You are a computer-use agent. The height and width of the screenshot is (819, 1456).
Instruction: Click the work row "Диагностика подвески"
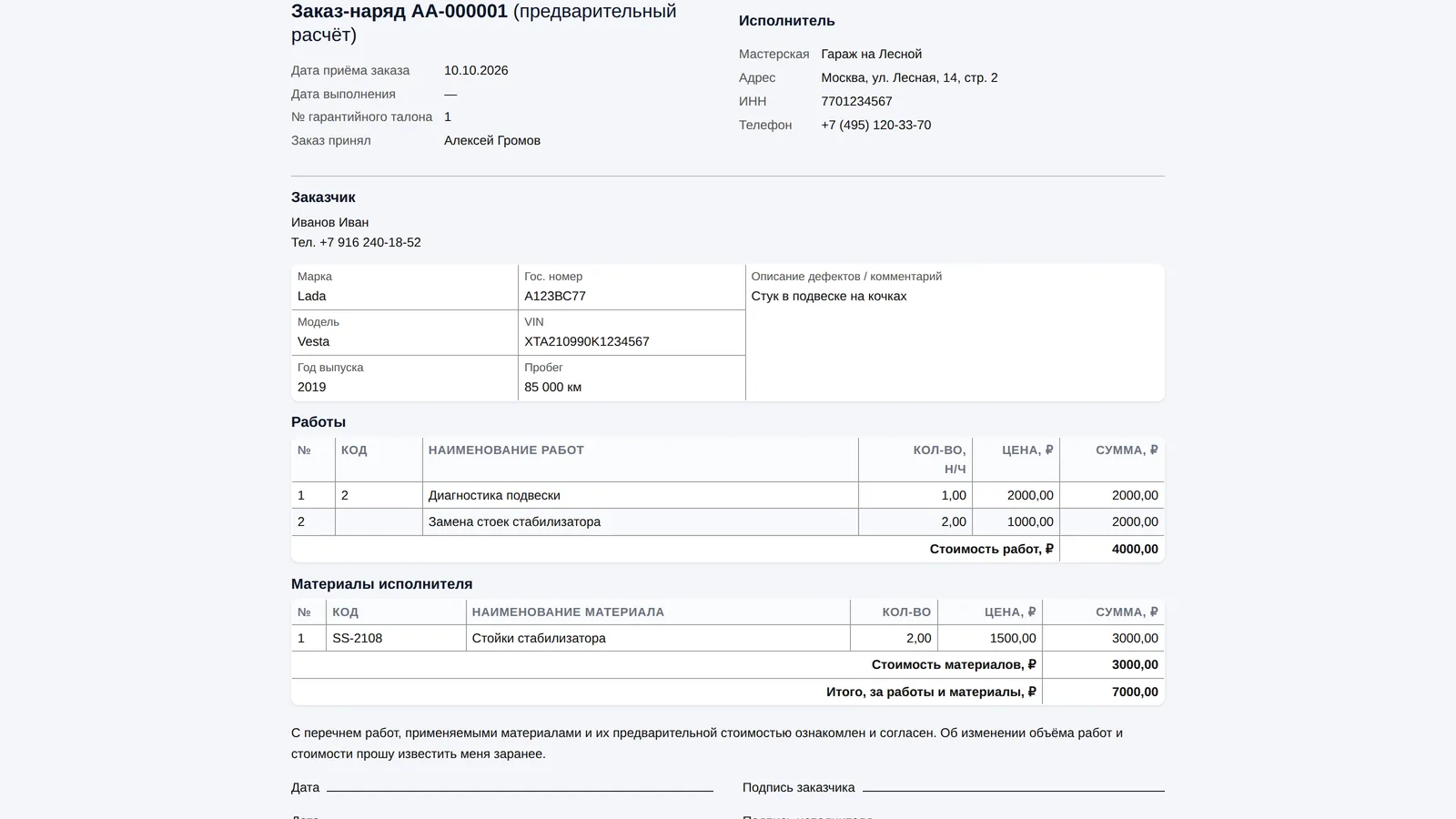(728, 495)
